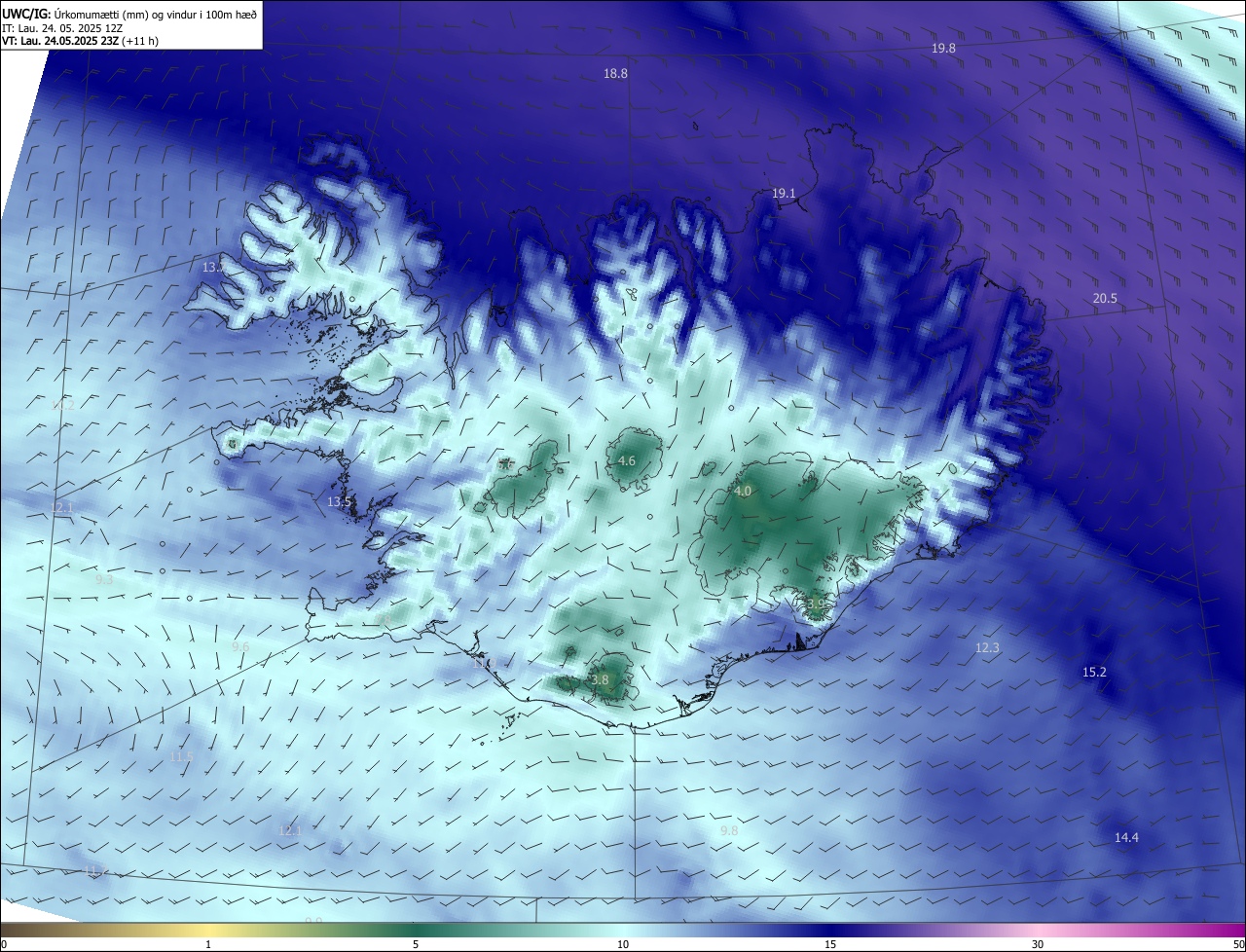Viewport: 1246px width, 952px height.
Task: Select the value label 19.1
Action: (784, 194)
